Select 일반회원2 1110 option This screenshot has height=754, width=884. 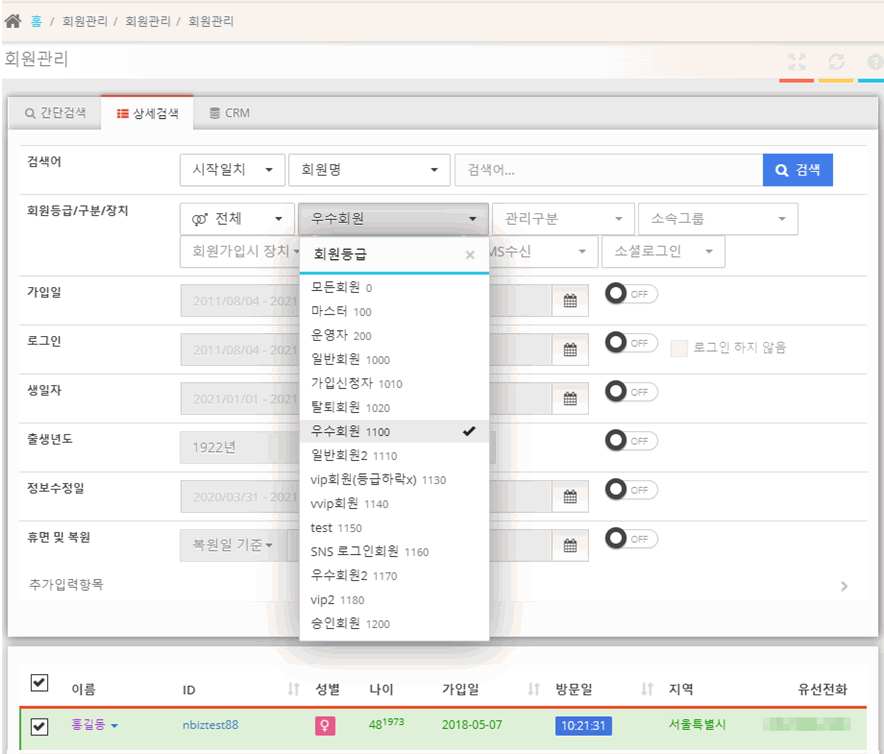394,455
